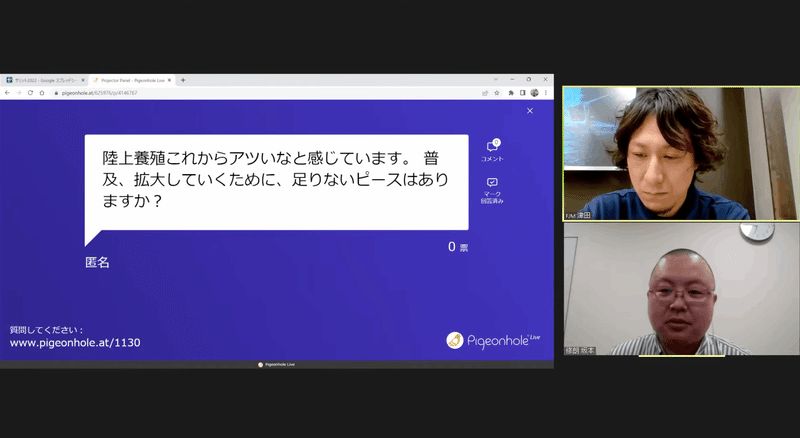Switch to the Google Spreadsheet tab
This screenshot has height=438, width=800.
[45, 80]
